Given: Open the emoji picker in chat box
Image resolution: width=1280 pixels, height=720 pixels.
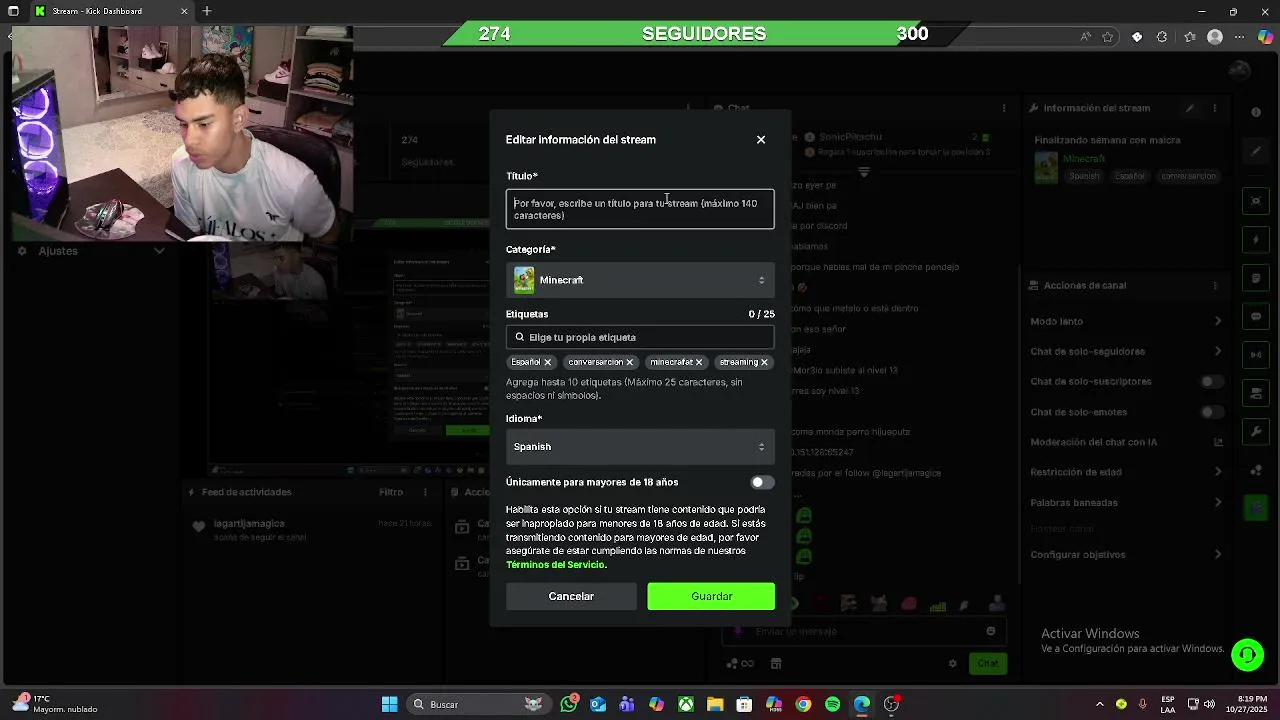Looking at the screenshot, I should (x=991, y=631).
